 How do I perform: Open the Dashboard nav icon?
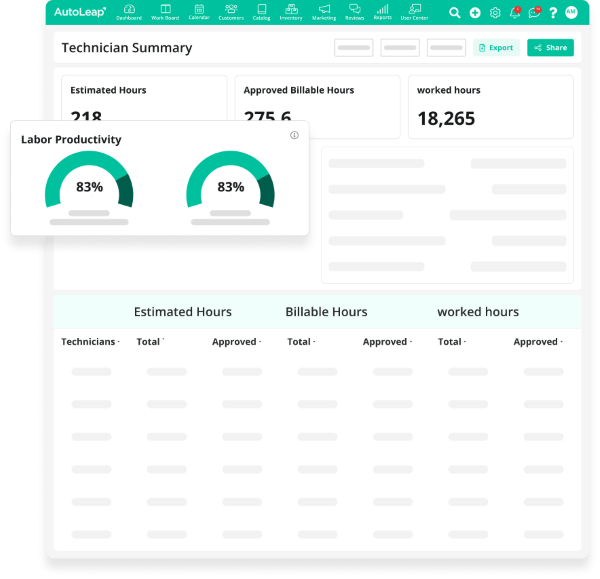point(128,12)
